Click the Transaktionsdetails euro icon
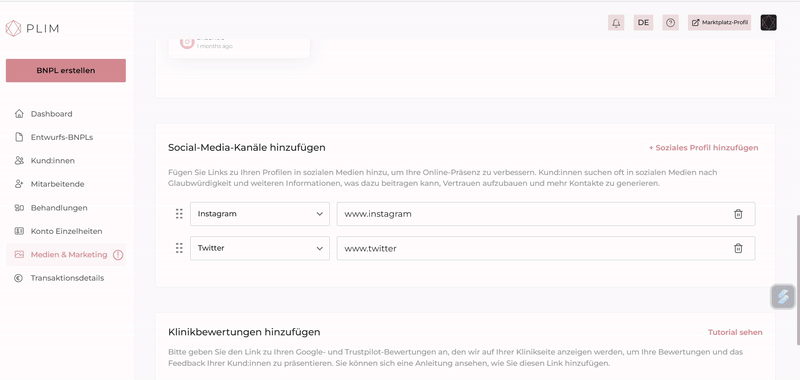The width and height of the screenshot is (800, 380). 19,278
